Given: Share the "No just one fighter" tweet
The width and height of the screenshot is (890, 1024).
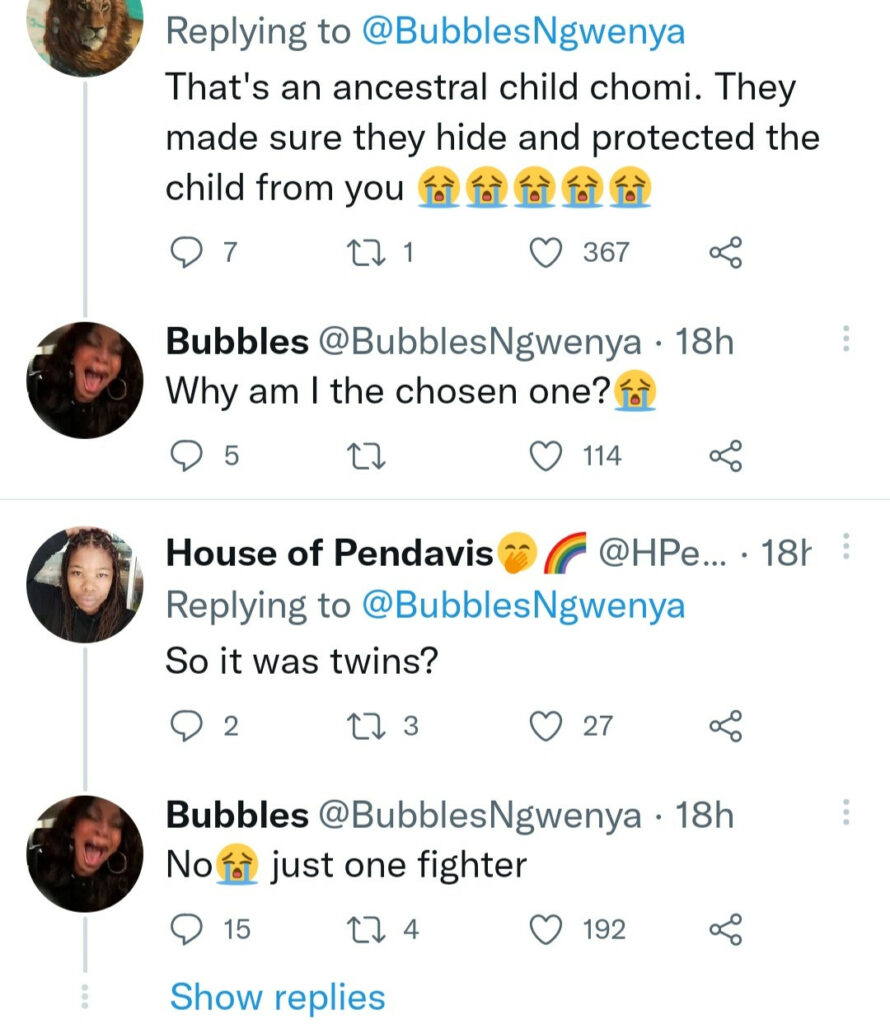Looking at the screenshot, I should click(726, 930).
